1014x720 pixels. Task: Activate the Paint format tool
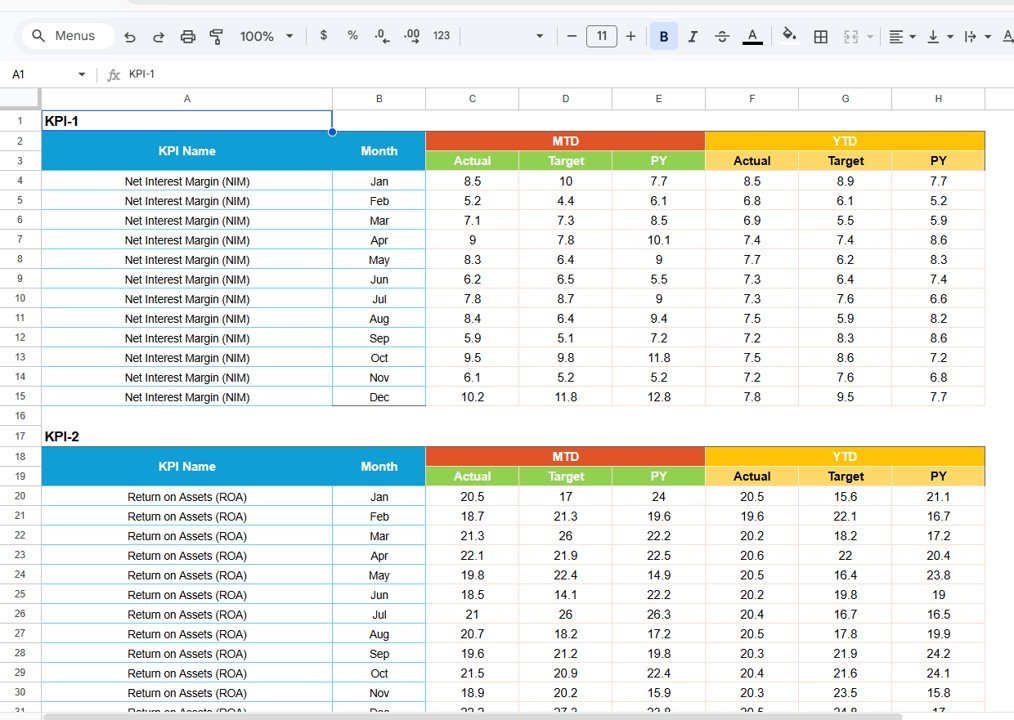click(x=216, y=36)
